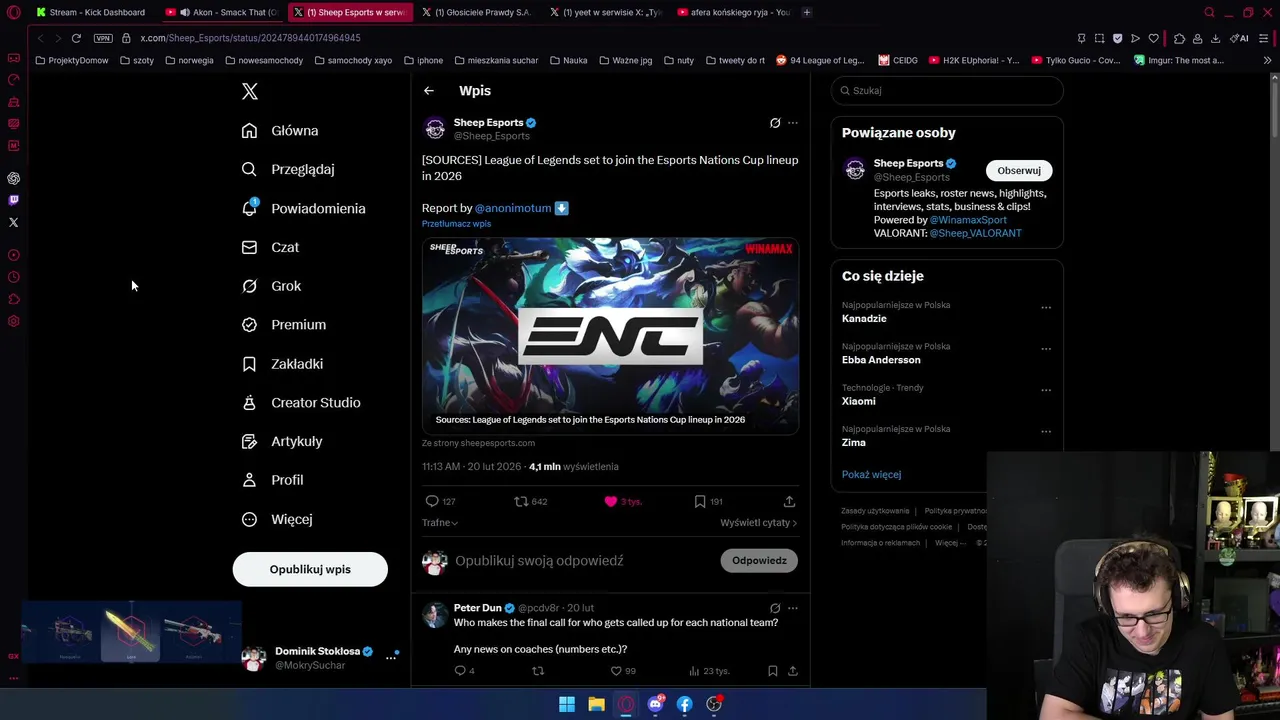
Task: Expand the Trafne replies sorting dropdown
Action: pos(440,523)
